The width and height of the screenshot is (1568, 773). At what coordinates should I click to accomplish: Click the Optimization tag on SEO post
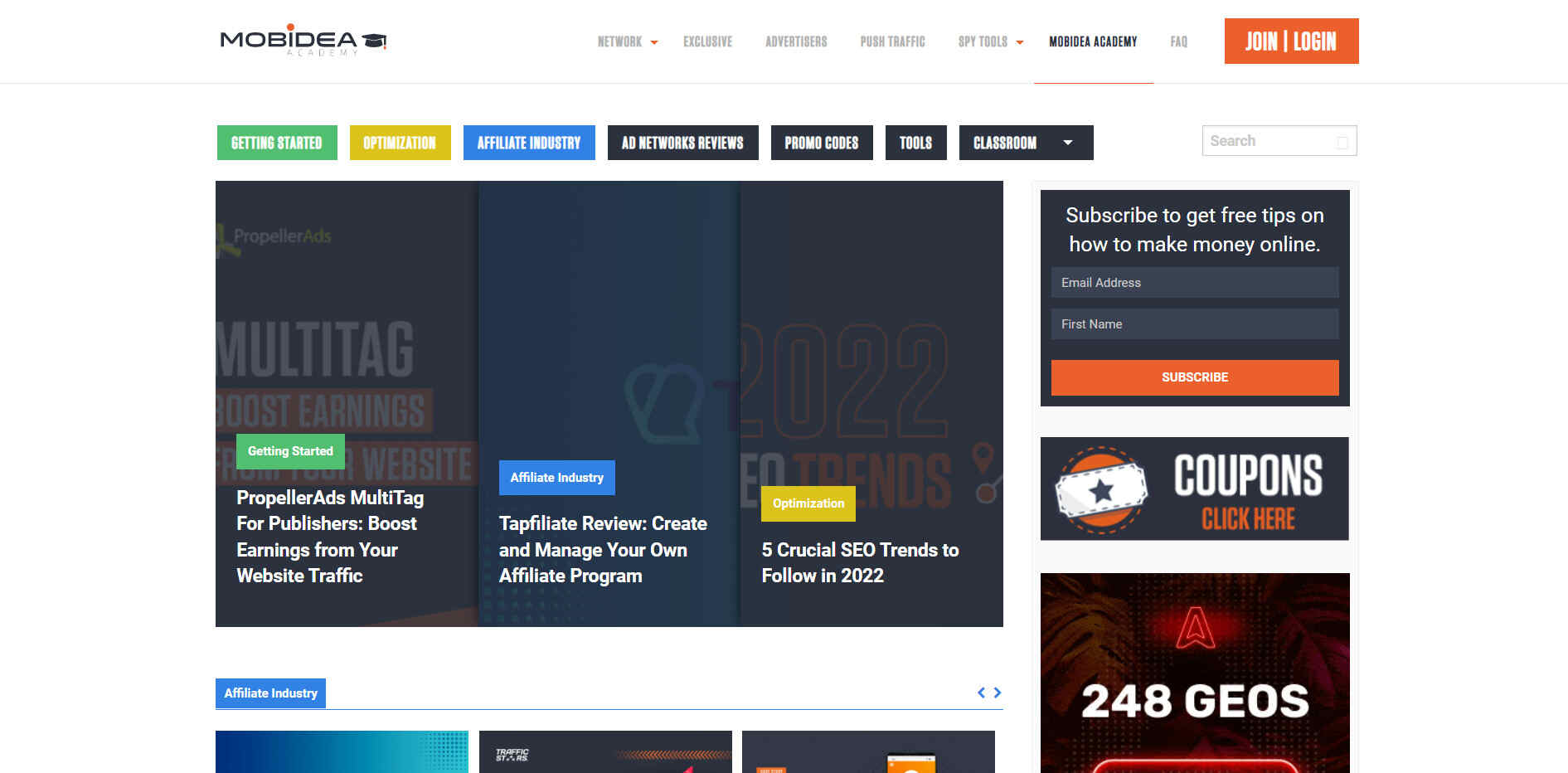tap(808, 503)
